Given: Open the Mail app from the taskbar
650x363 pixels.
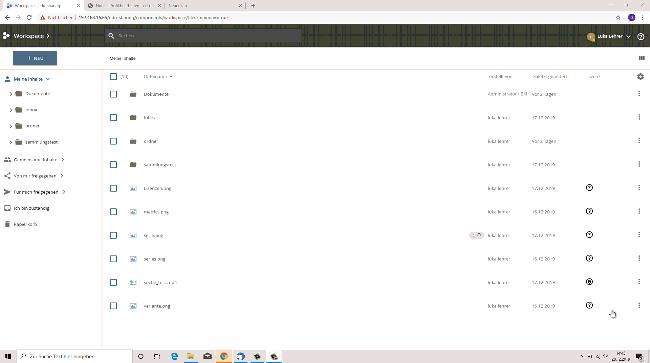Looking at the screenshot, I should point(207,356).
